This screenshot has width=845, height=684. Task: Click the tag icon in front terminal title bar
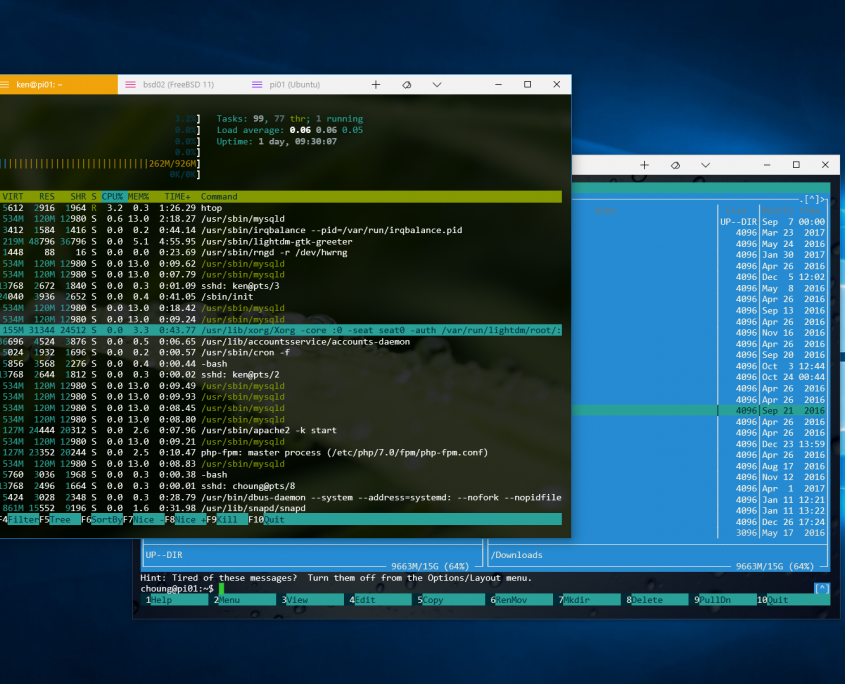coord(407,85)
